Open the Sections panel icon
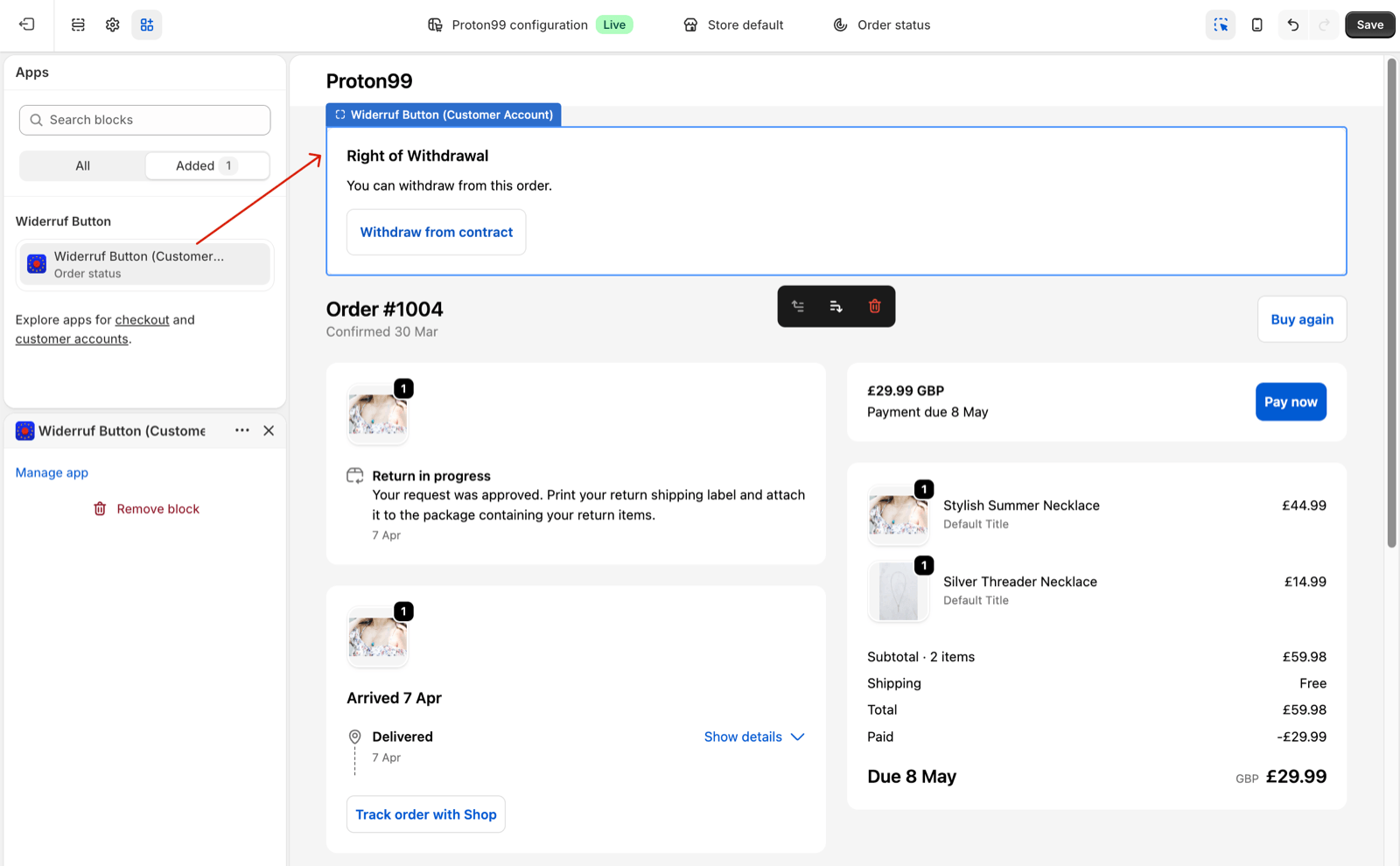Screen dimensions: 1400x866 [x=77, y=24]
